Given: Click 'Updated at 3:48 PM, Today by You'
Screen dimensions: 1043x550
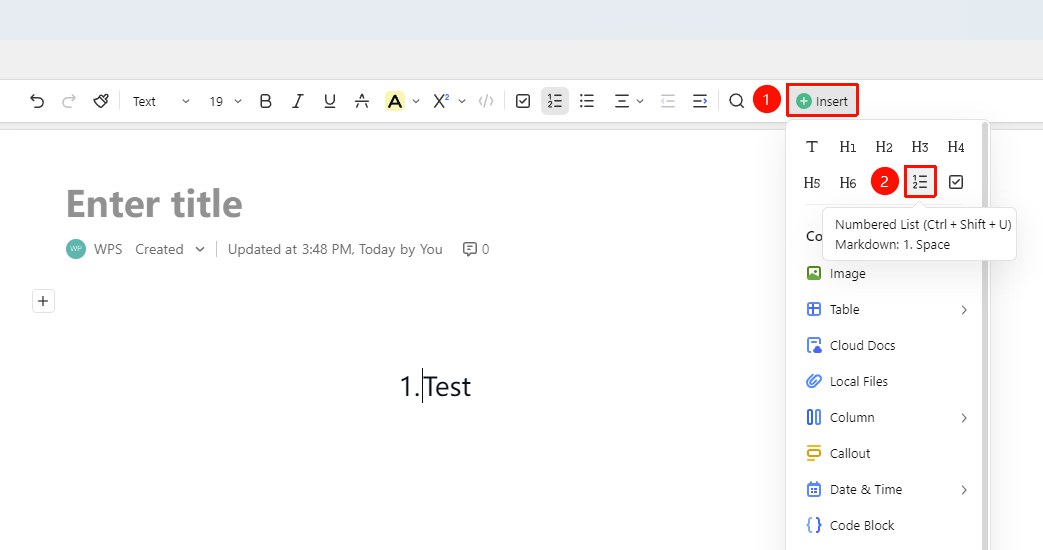Looking at the screenshot, I should (335, 249).
